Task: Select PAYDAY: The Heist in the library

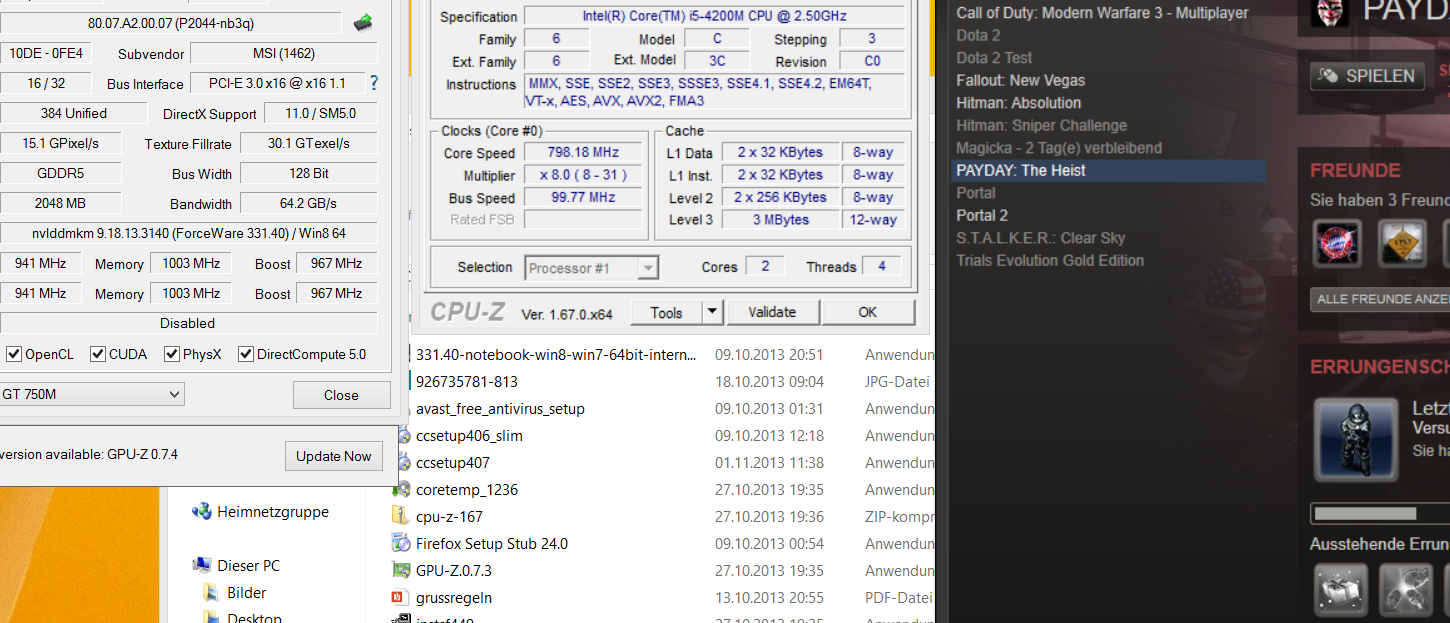Action: [x=1110, y=170]
